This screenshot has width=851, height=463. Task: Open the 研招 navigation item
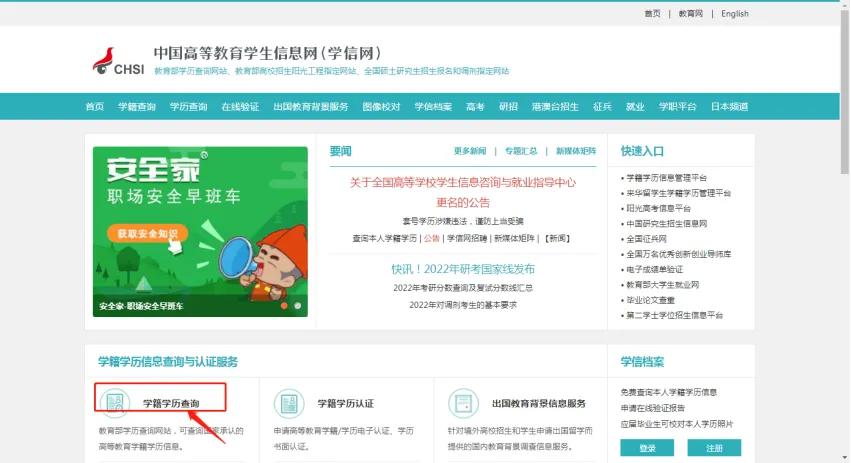(508, 106)
